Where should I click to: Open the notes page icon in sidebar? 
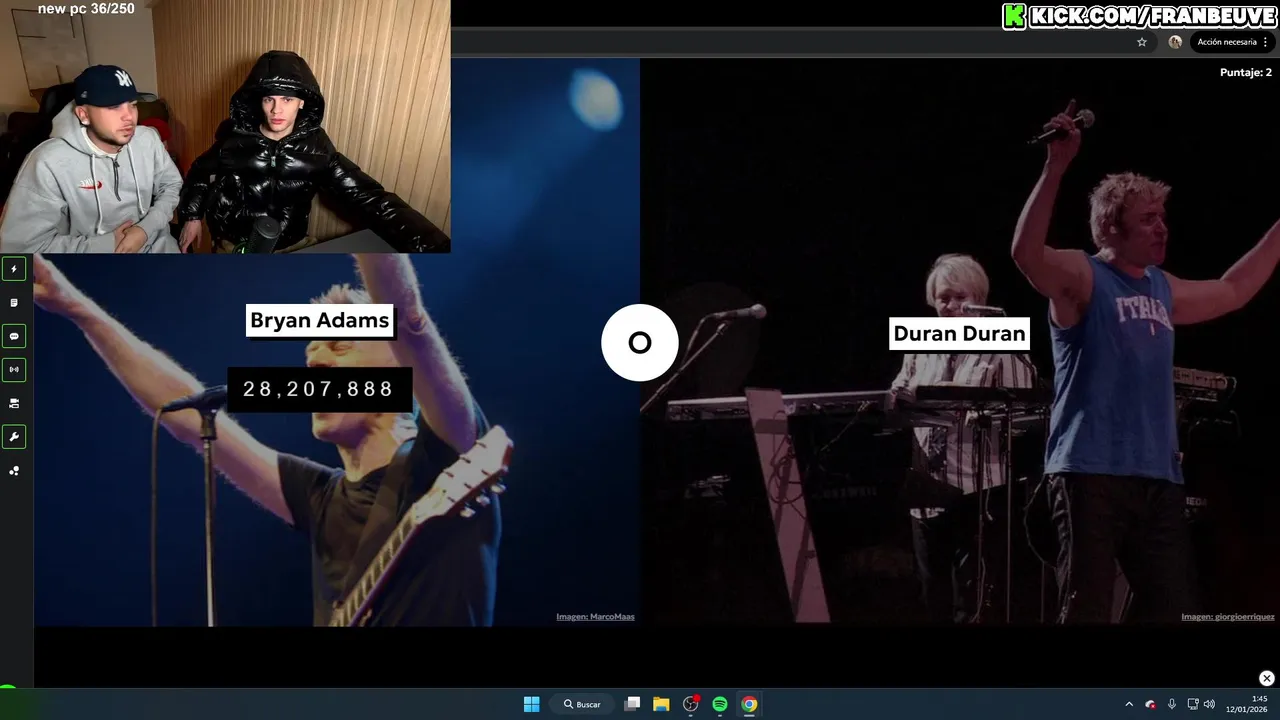tap(14, 302)
